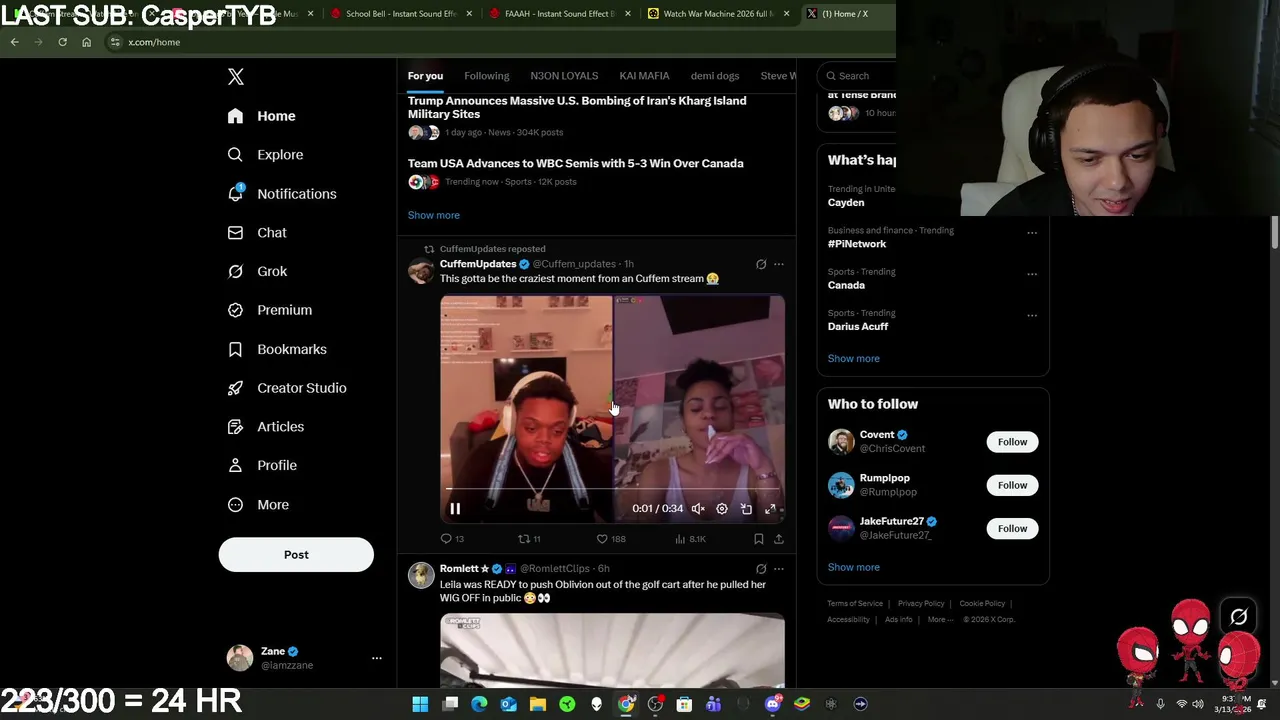
Task: Open Articles in the sidebar
Action: pyautogui.click(x=265, y=427)
